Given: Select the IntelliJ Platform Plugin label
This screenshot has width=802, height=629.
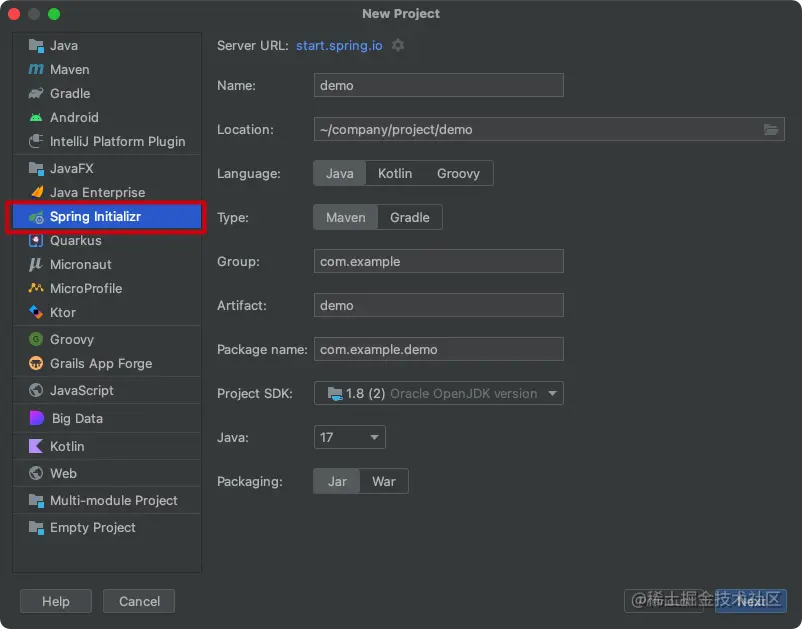Looking at the screenshot, I should pos(118,142).
